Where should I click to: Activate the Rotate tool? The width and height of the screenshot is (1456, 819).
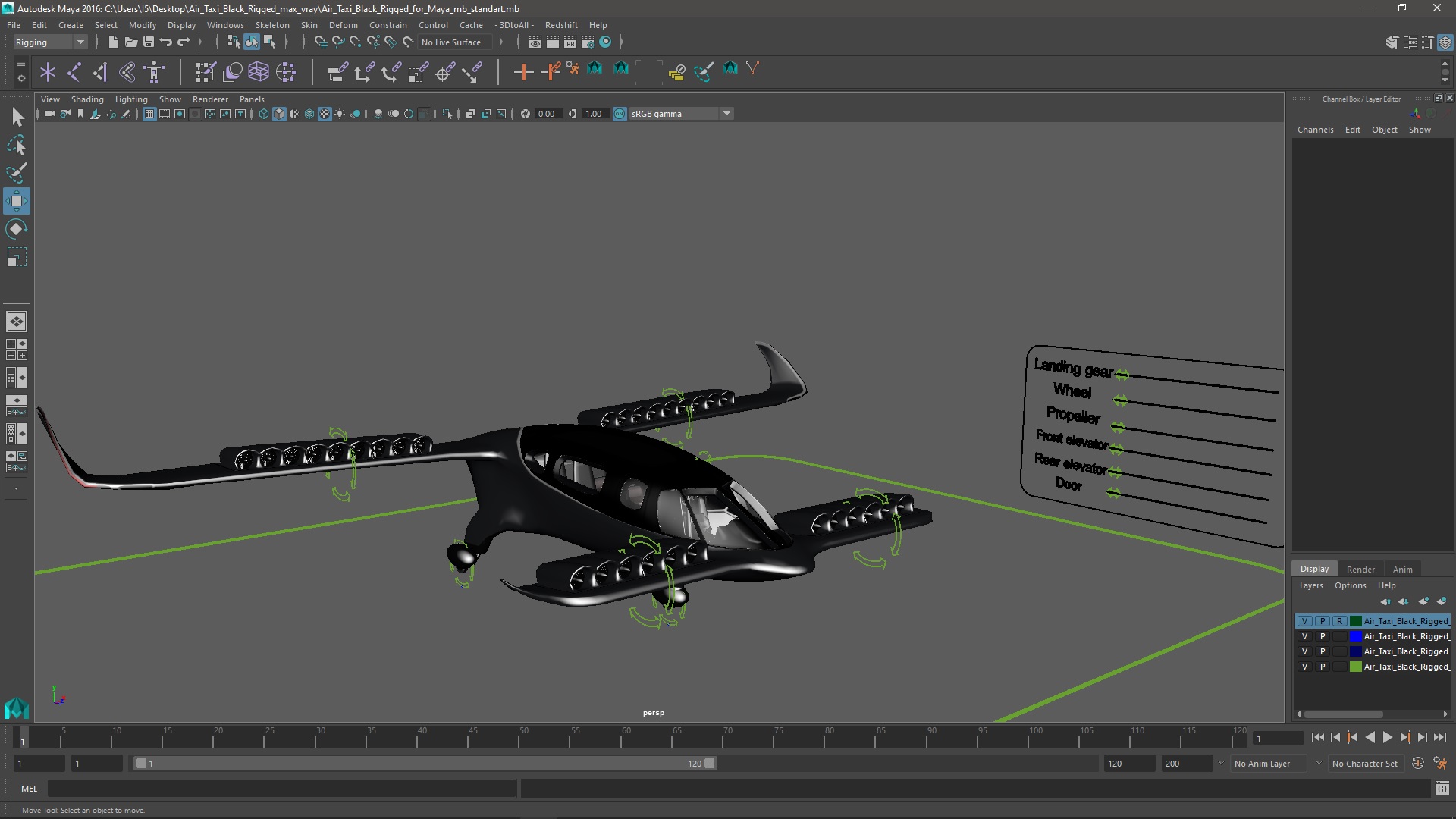[16, 229]
